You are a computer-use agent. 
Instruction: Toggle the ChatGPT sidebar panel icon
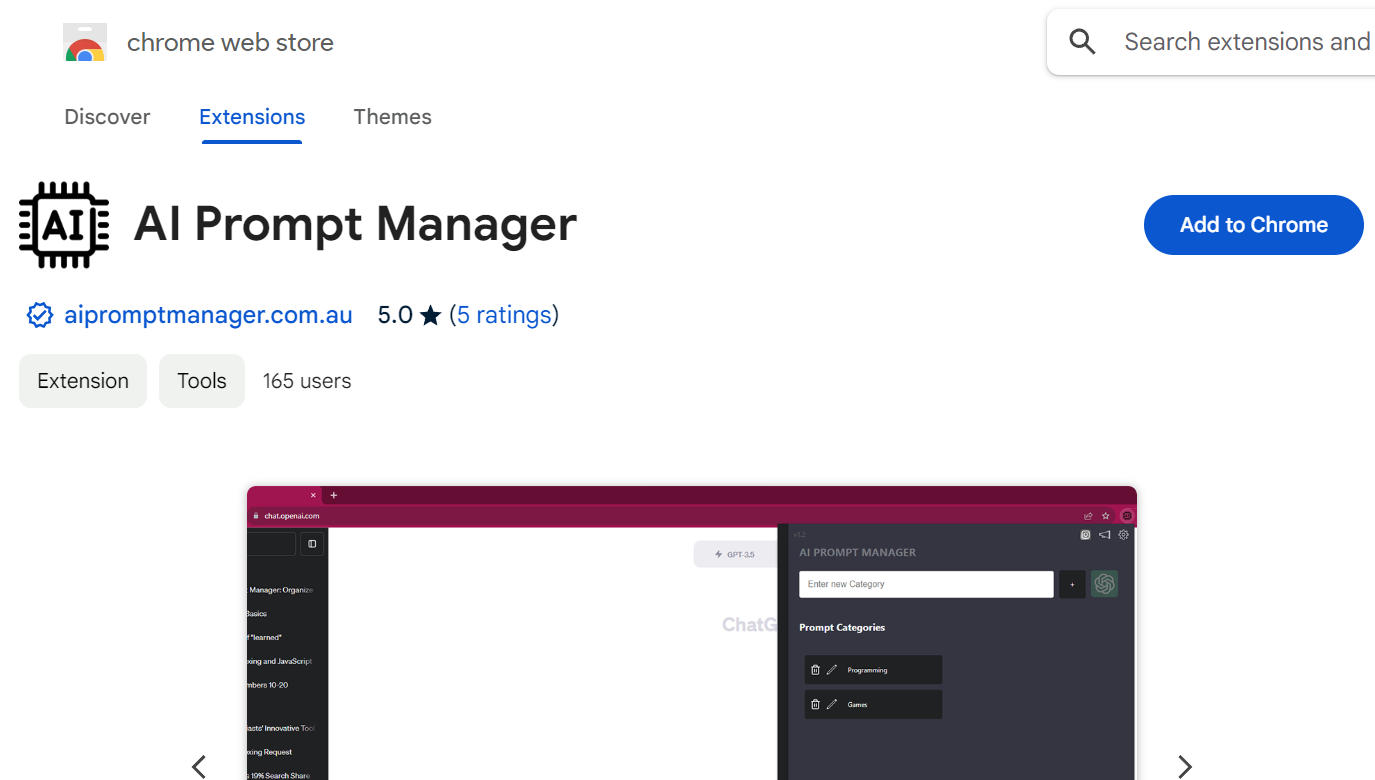311,543
